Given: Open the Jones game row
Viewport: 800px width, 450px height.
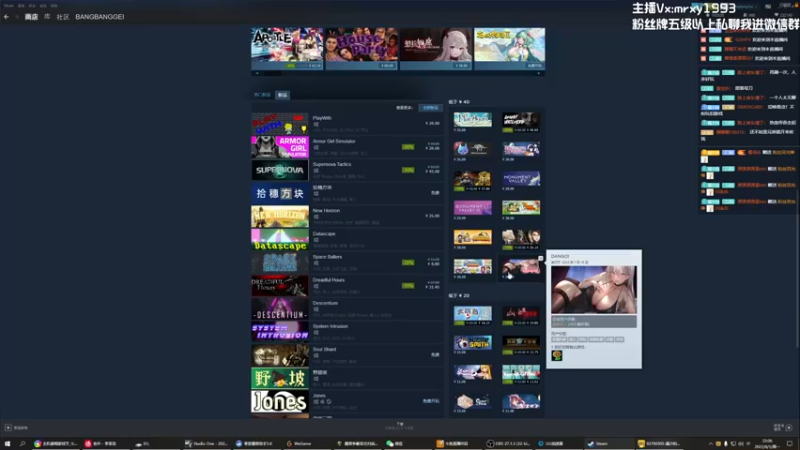Looking at the screenshot, I should [x=346, y=402].
